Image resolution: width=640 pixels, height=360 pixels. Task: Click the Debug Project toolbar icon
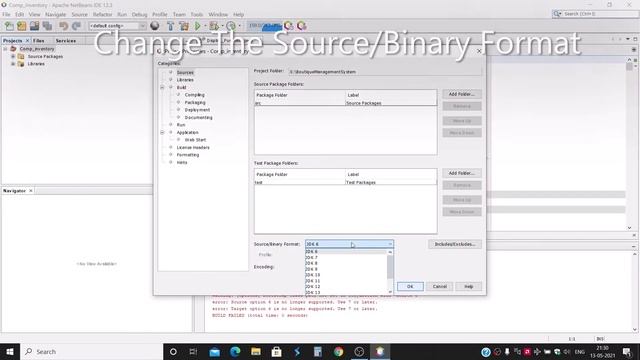[213, 26]
